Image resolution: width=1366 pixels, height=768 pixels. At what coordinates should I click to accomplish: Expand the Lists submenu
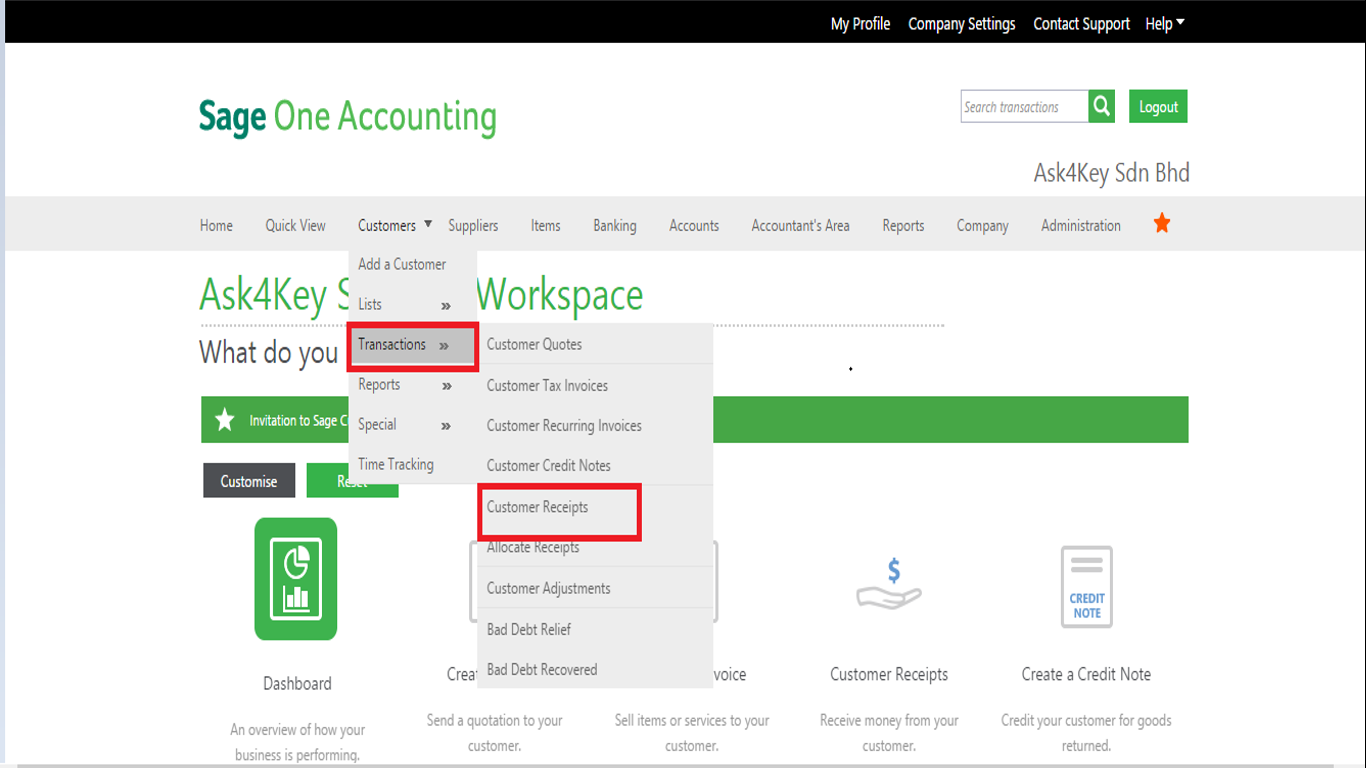coord(412,304)
